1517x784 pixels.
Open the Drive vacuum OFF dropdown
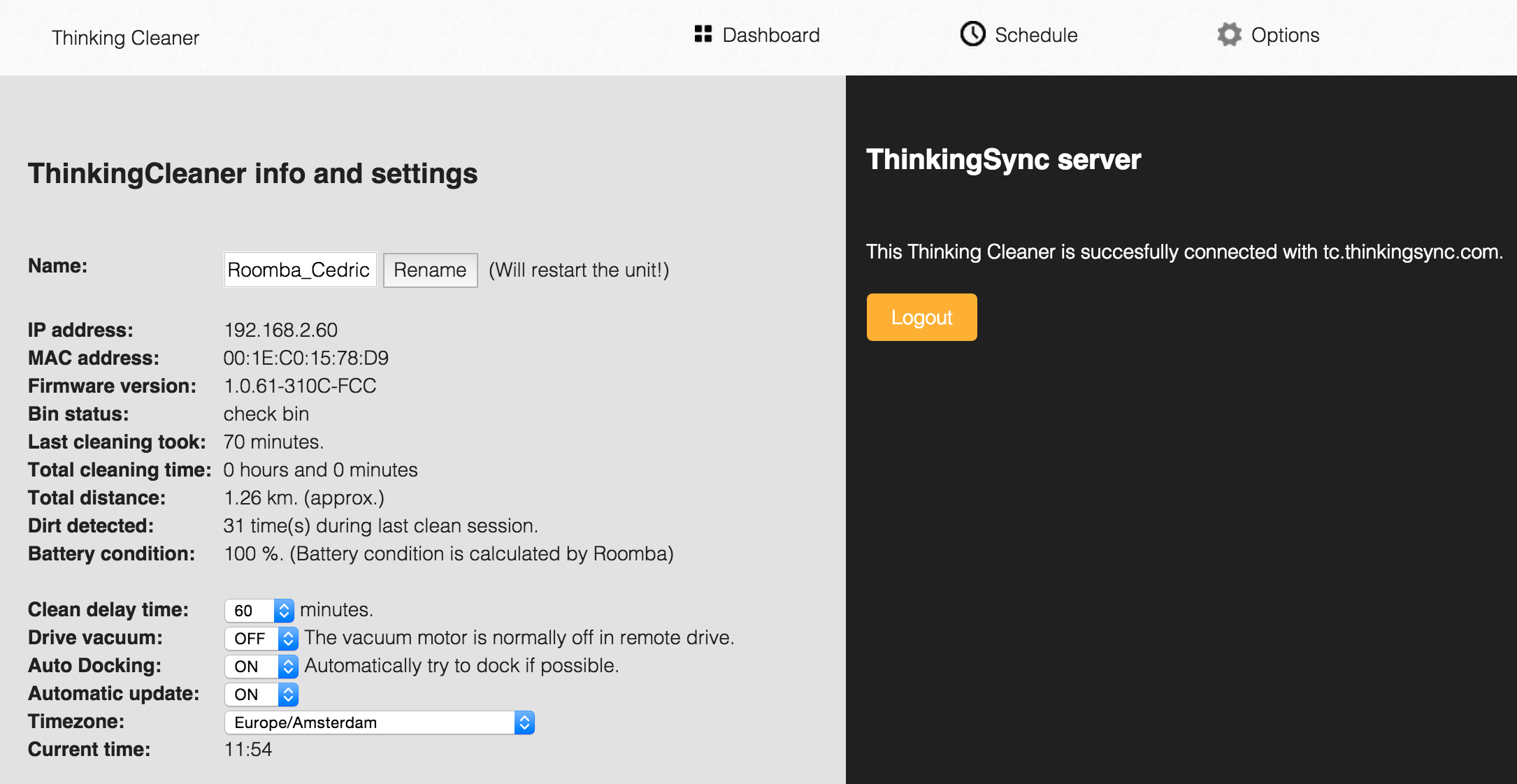[261, 639]
